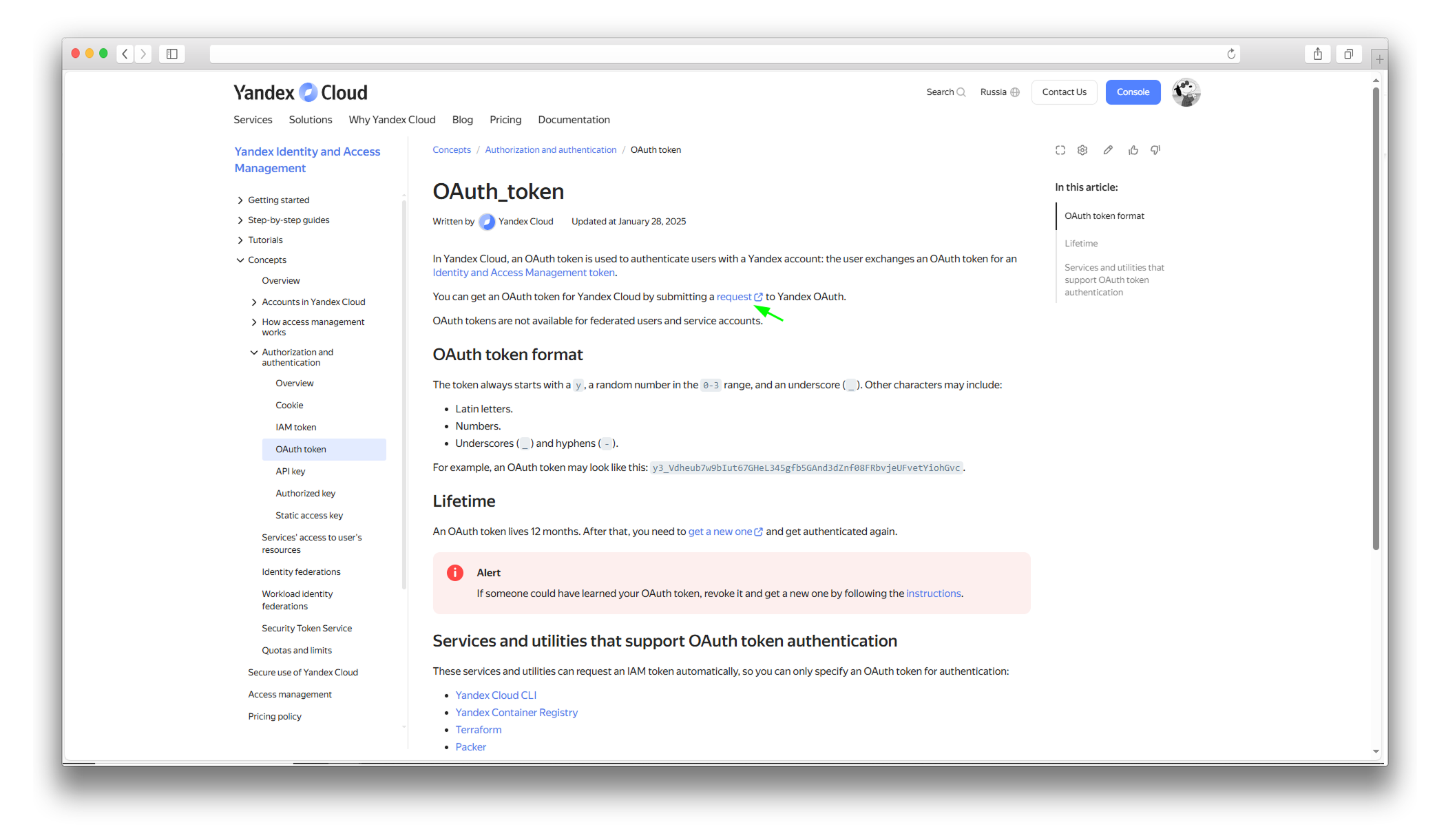Click the browser share icon

[1317, 54]
